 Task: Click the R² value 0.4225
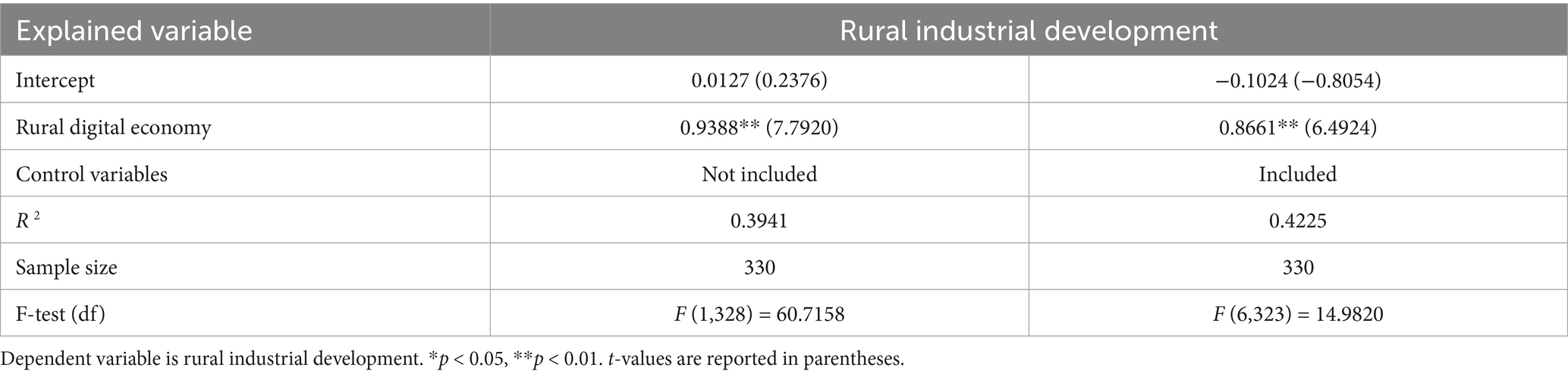[x=1297, y=221]
